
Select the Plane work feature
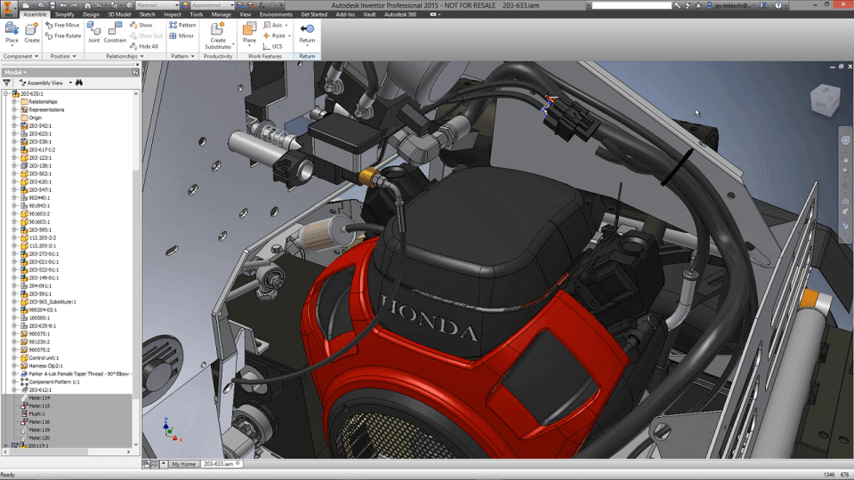[x=249, y=33]
